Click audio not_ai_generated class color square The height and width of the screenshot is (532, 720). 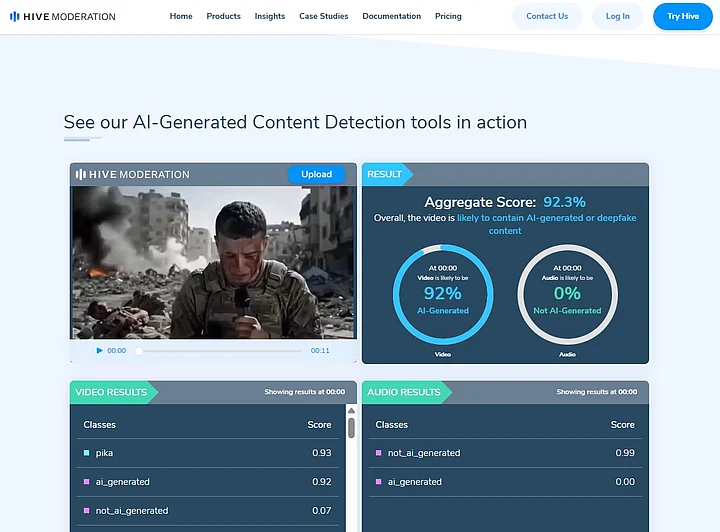pos(379,453)
